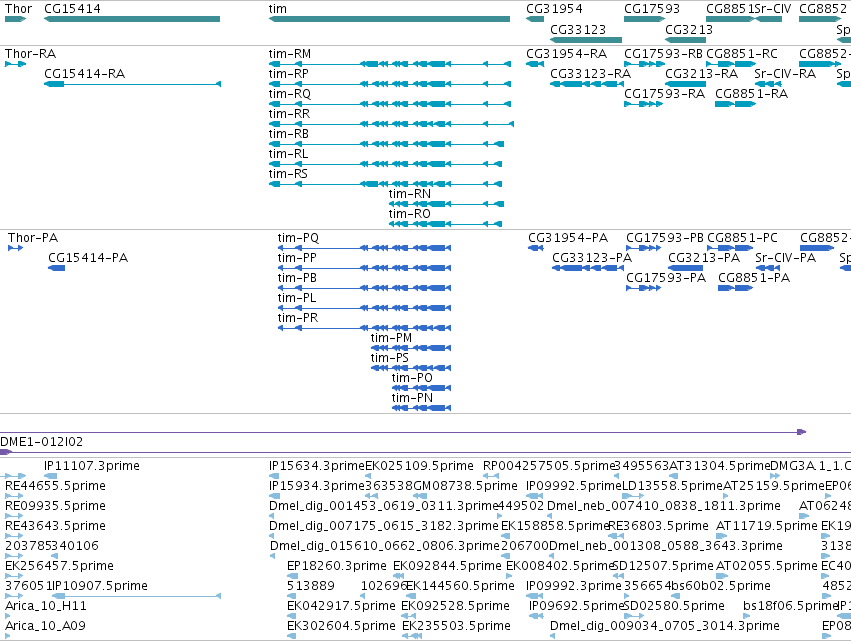
Task: Select the 'Dmel_dig_009034_0705_3014.3prime' EST label
Action: pos(665,626)
